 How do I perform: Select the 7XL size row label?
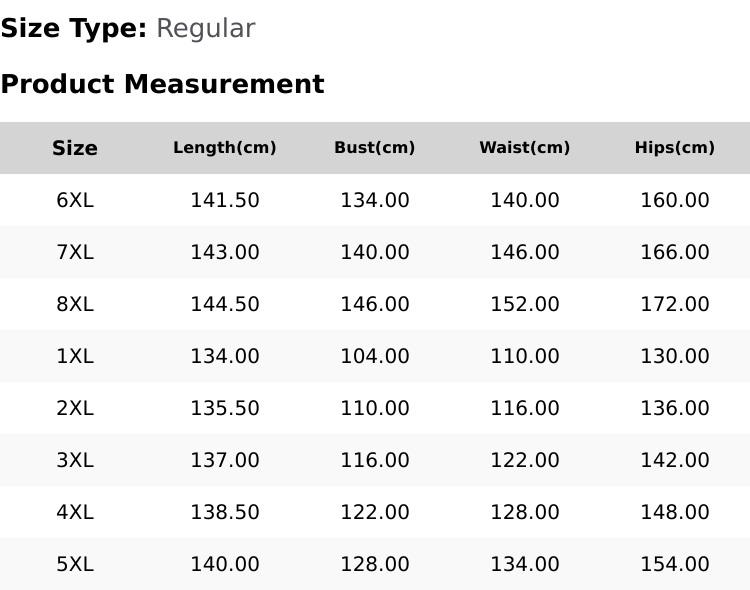(x=75, y=252)
